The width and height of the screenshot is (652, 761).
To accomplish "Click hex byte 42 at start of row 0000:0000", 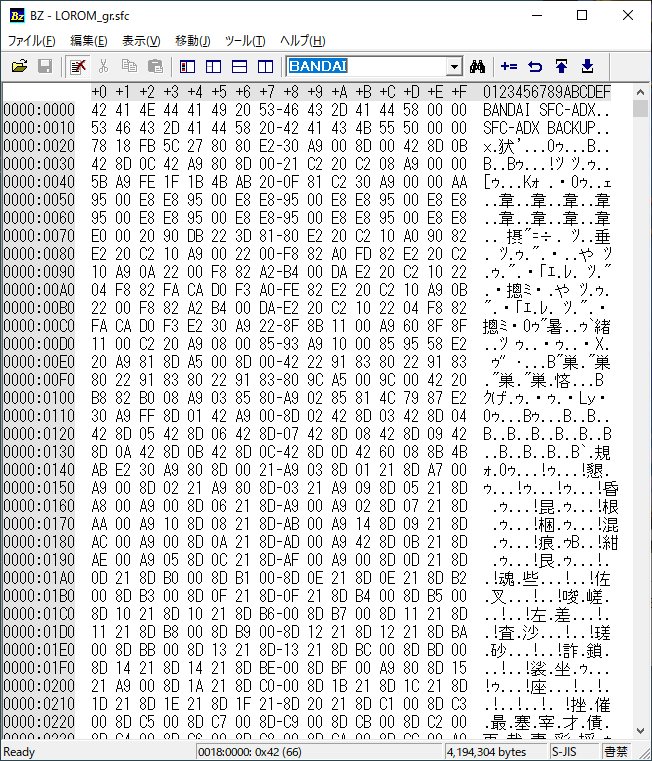I will point(99,110).
